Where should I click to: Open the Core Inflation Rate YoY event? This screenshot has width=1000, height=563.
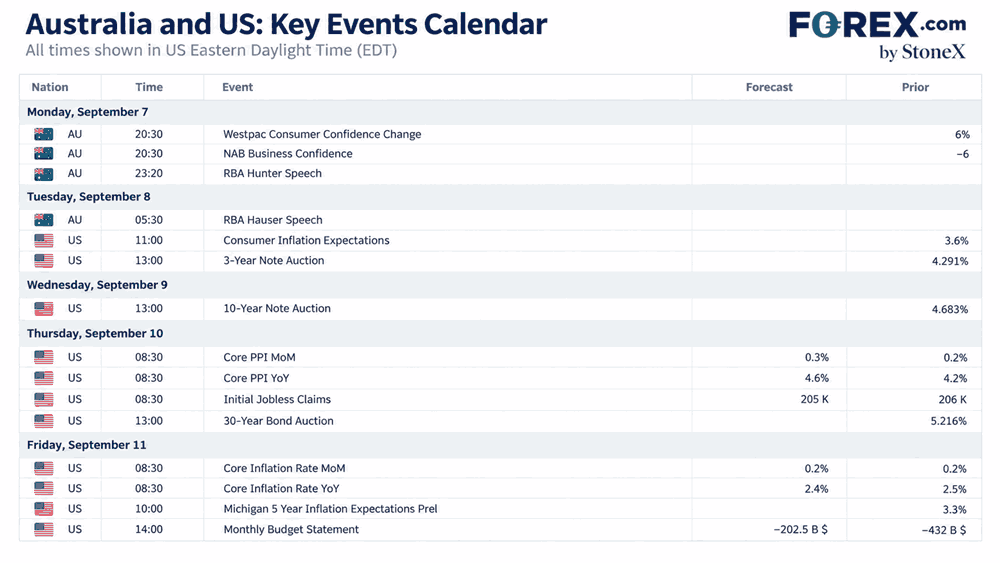(x=281, y=488)
